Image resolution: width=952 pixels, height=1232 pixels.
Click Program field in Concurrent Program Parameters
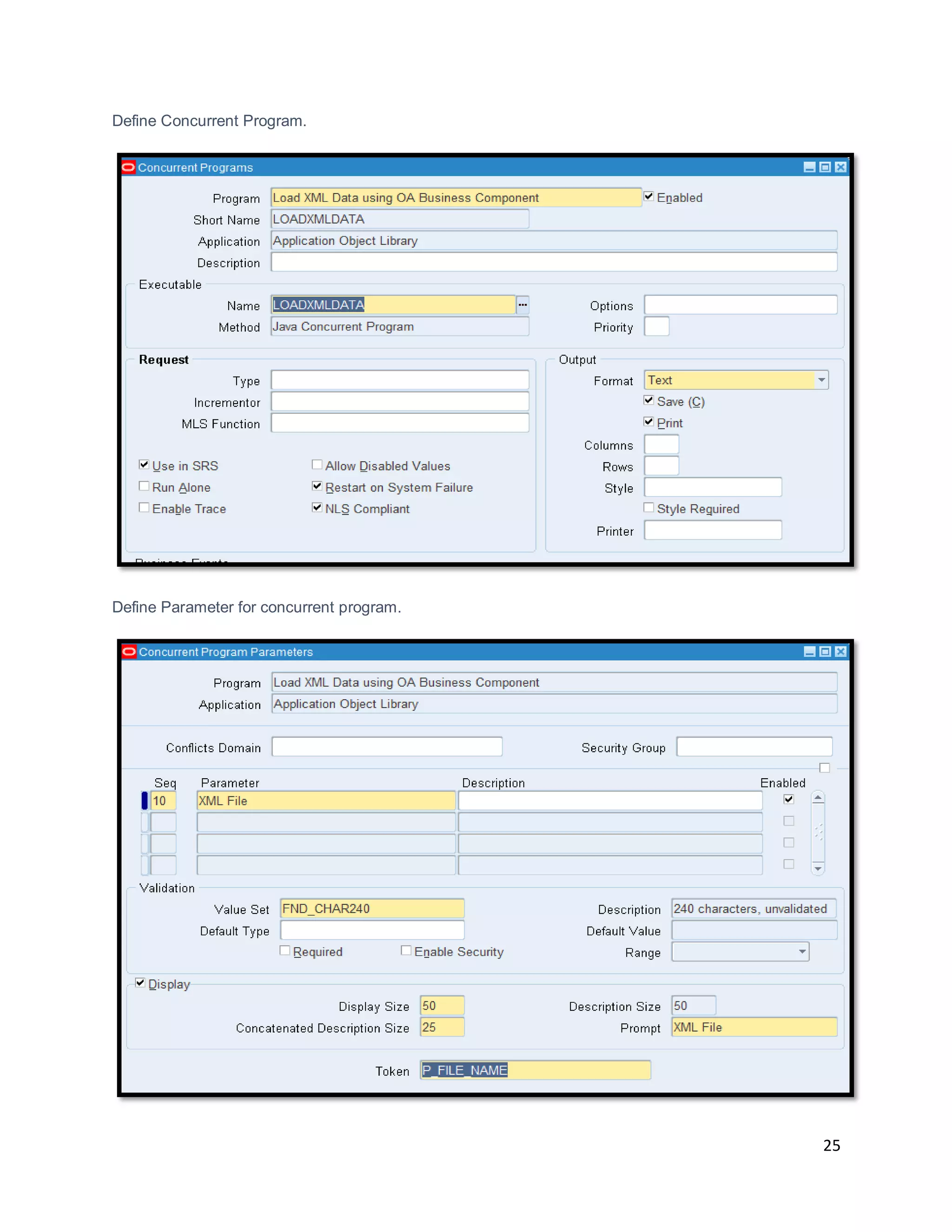tap(555, 682)
